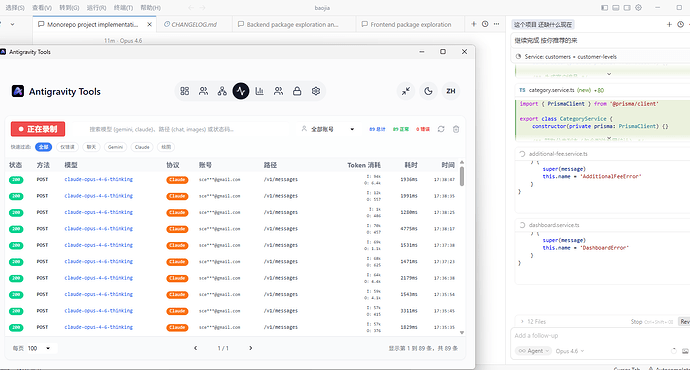The height and width of the screenshot is (370, 690).
Task: Switch to the Backend package exploration tab
Action: pyautogui.click(x=292, y=25)
